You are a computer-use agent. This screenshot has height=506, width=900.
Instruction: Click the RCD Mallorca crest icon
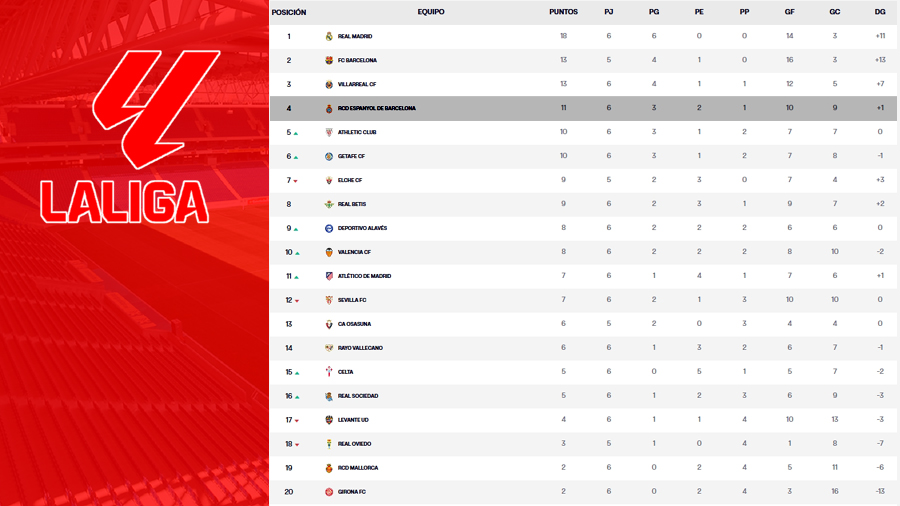coord(329,468)
